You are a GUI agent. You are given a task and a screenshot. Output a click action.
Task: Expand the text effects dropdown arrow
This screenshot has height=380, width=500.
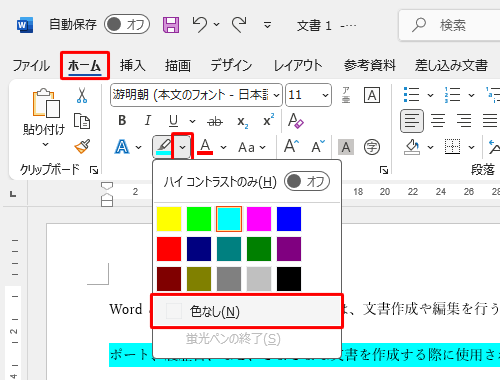coord(138,147)
